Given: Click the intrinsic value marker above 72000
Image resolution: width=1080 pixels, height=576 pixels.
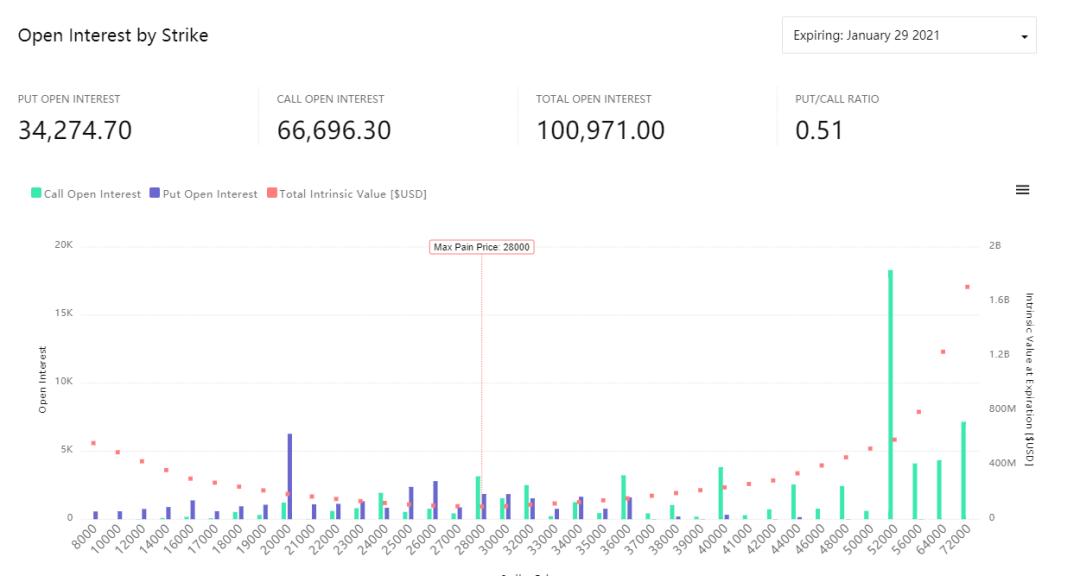Looking at the screenshot, I should point(967,287).
